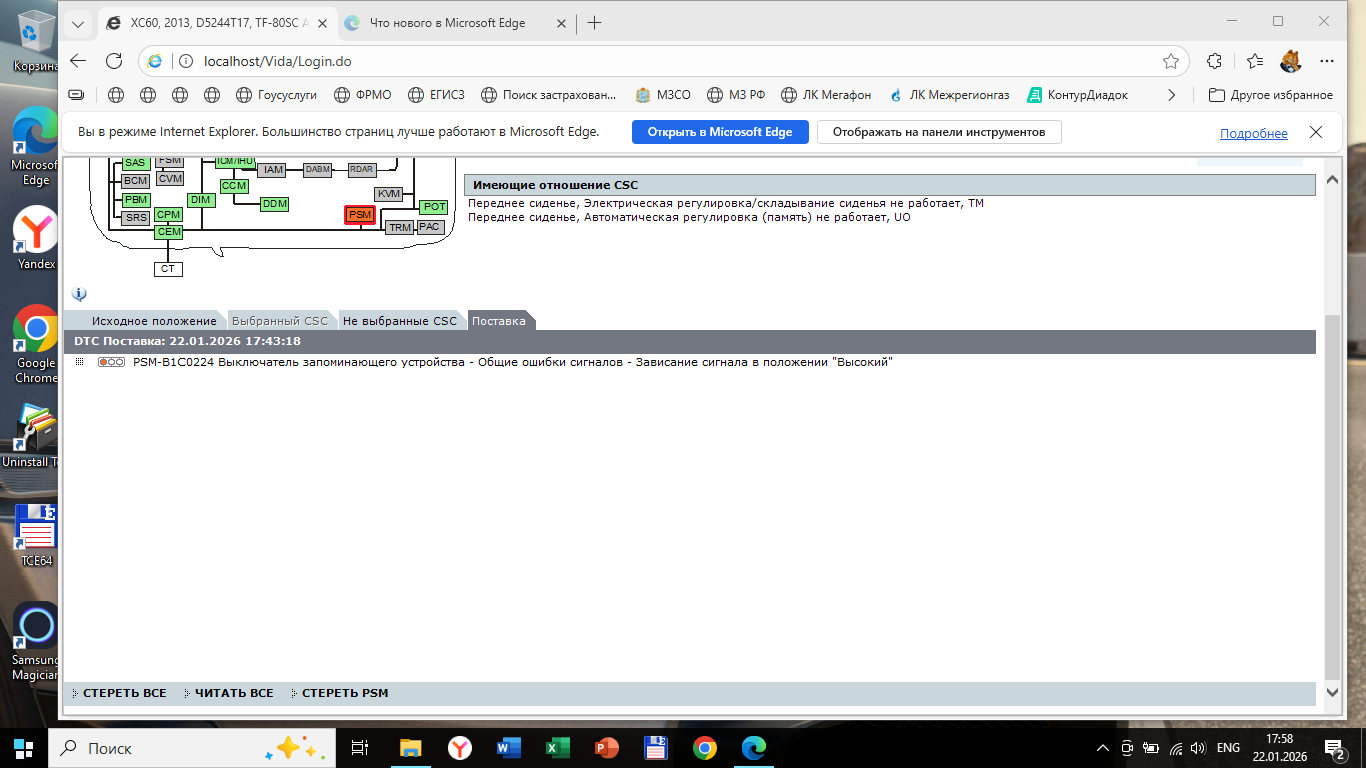Select the CEM module in network diagram
The width and height of the screenshot is (1366, 768).
(x=168, y=232)
